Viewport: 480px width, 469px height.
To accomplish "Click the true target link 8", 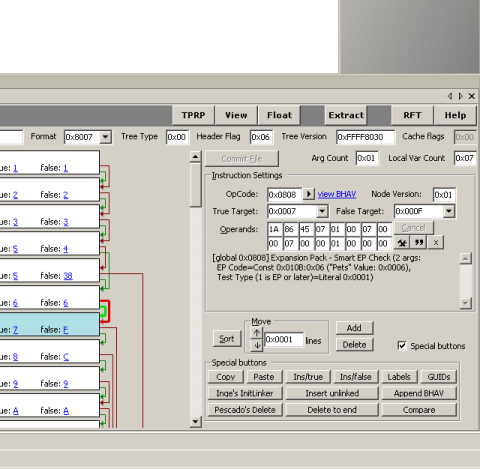I will click(15, 357).
